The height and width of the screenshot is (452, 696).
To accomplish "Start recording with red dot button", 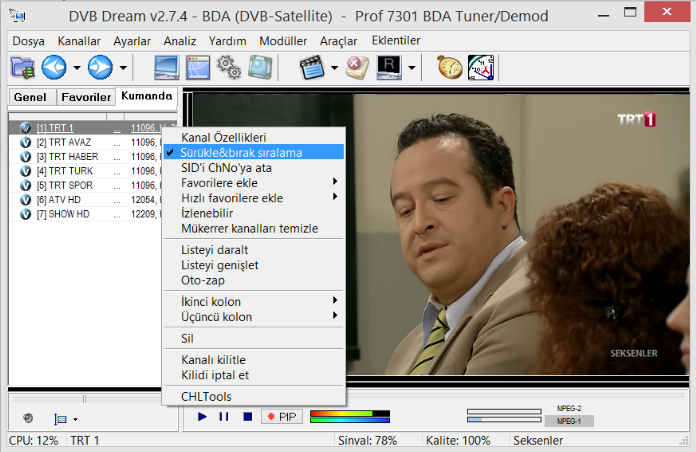I will click(x=271, y=416).
